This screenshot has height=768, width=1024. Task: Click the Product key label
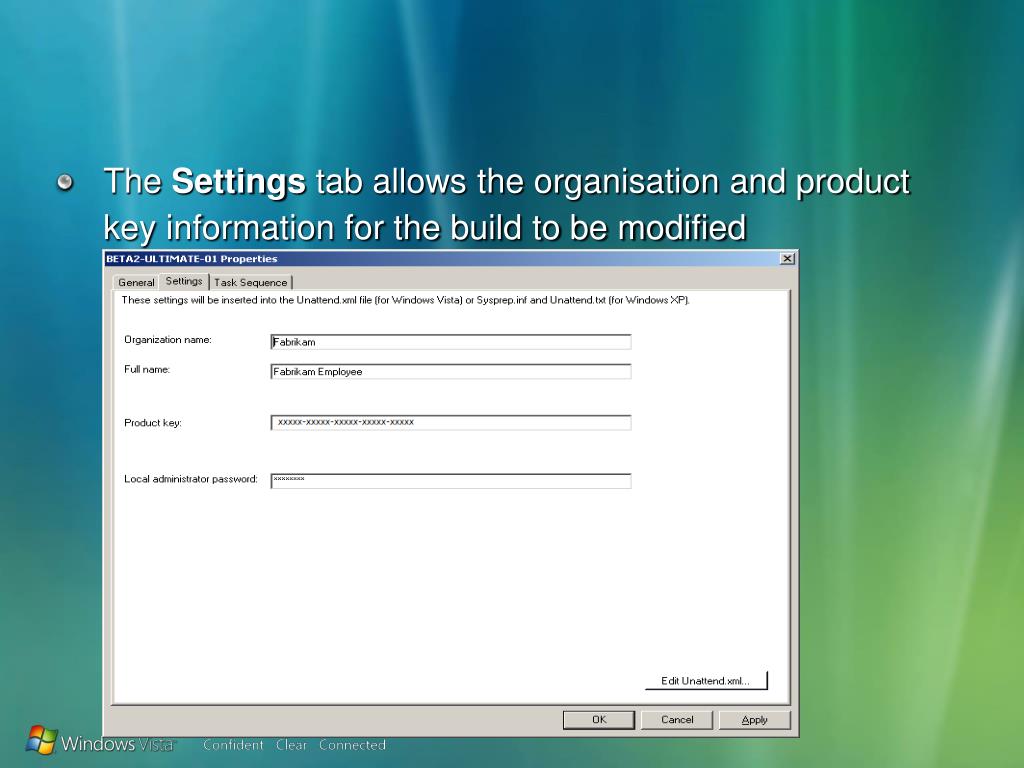click(153, 423)
